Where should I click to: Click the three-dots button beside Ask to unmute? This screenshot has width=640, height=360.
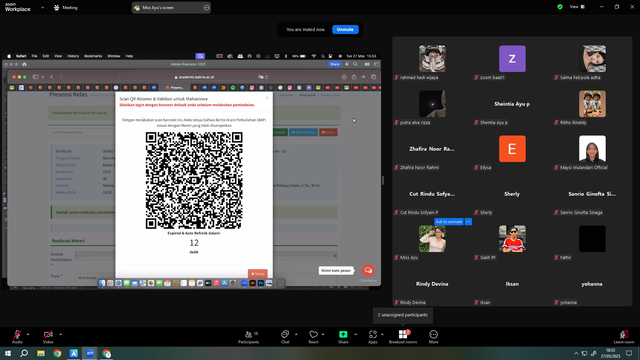point(469,222)
